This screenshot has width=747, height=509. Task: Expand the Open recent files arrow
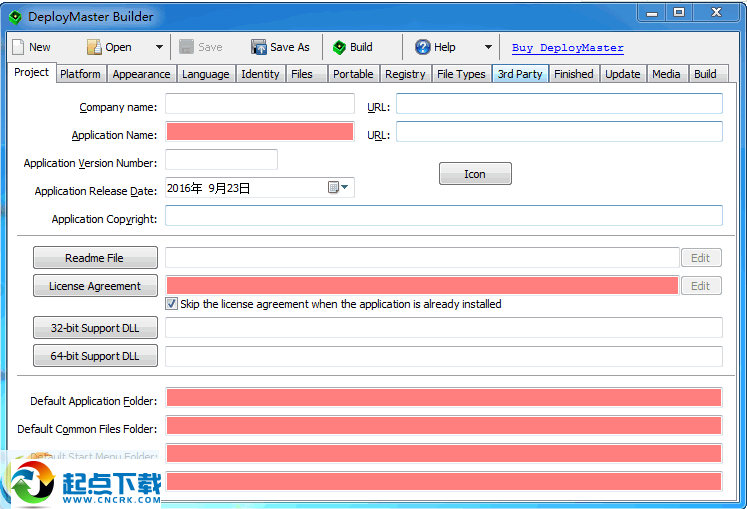pos(159,47)
